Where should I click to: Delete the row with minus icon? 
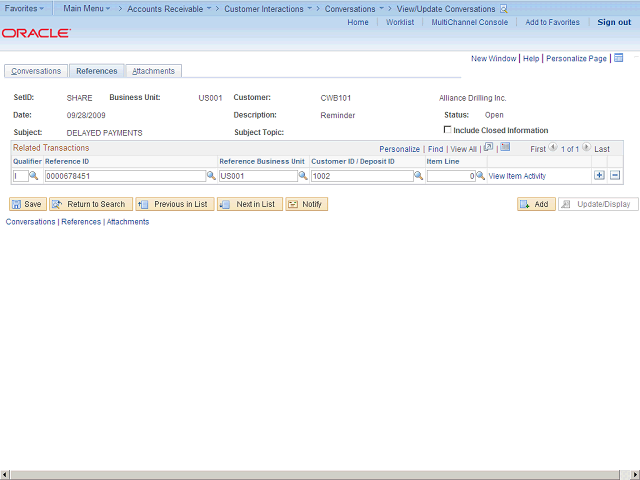pyautogui.click(x=615, y=175)
